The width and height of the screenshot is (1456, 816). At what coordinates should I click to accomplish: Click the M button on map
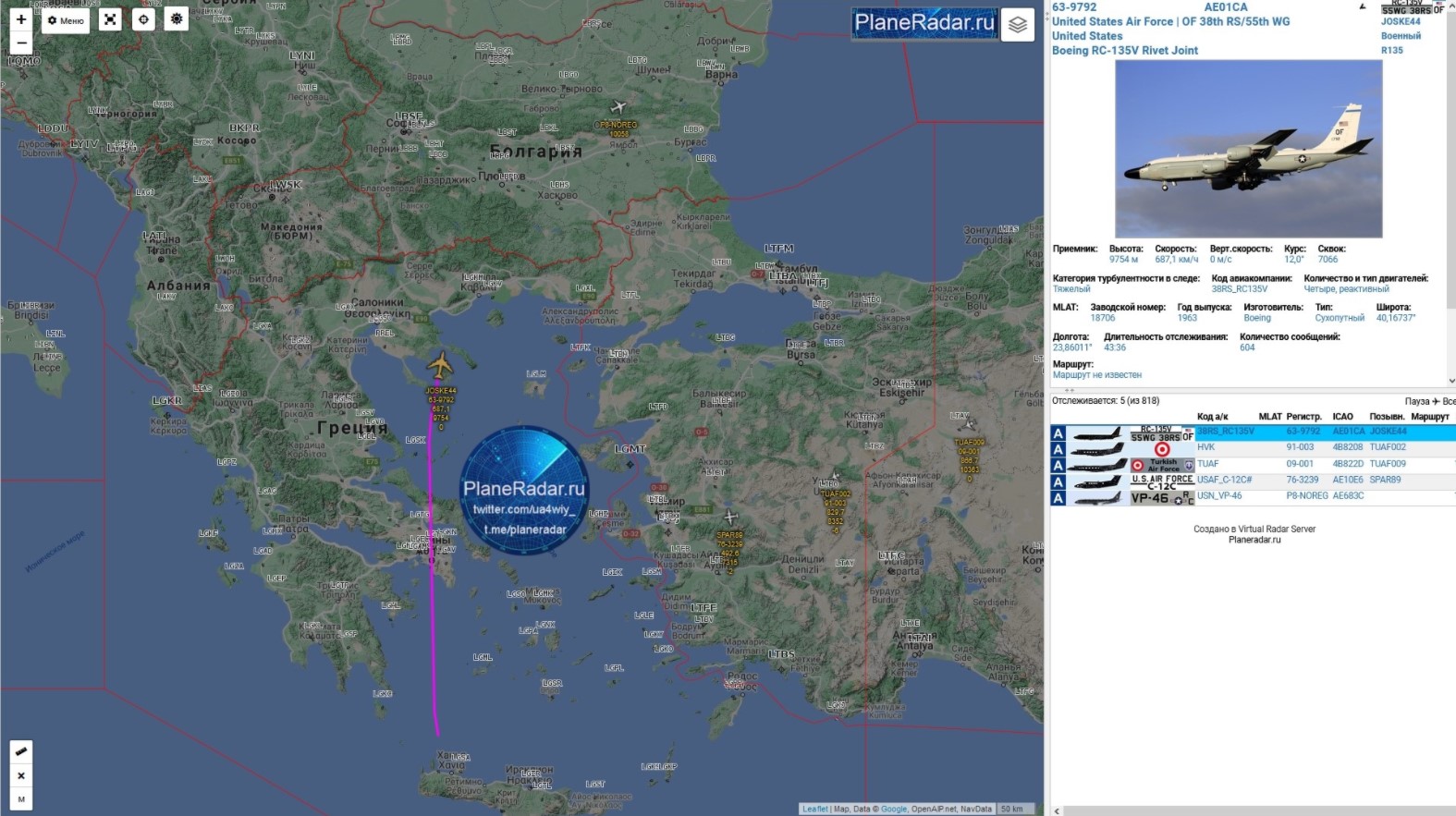[21, 799]
